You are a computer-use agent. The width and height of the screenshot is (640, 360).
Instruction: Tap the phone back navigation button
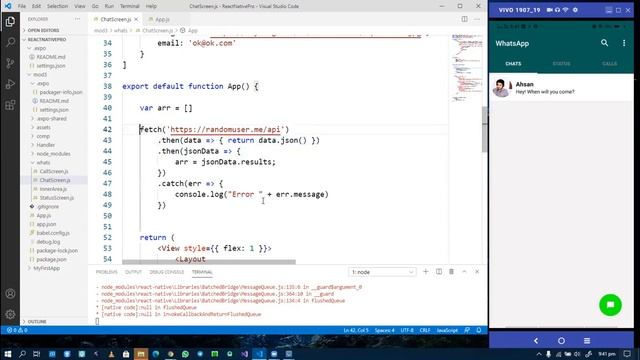pos(536,340)
